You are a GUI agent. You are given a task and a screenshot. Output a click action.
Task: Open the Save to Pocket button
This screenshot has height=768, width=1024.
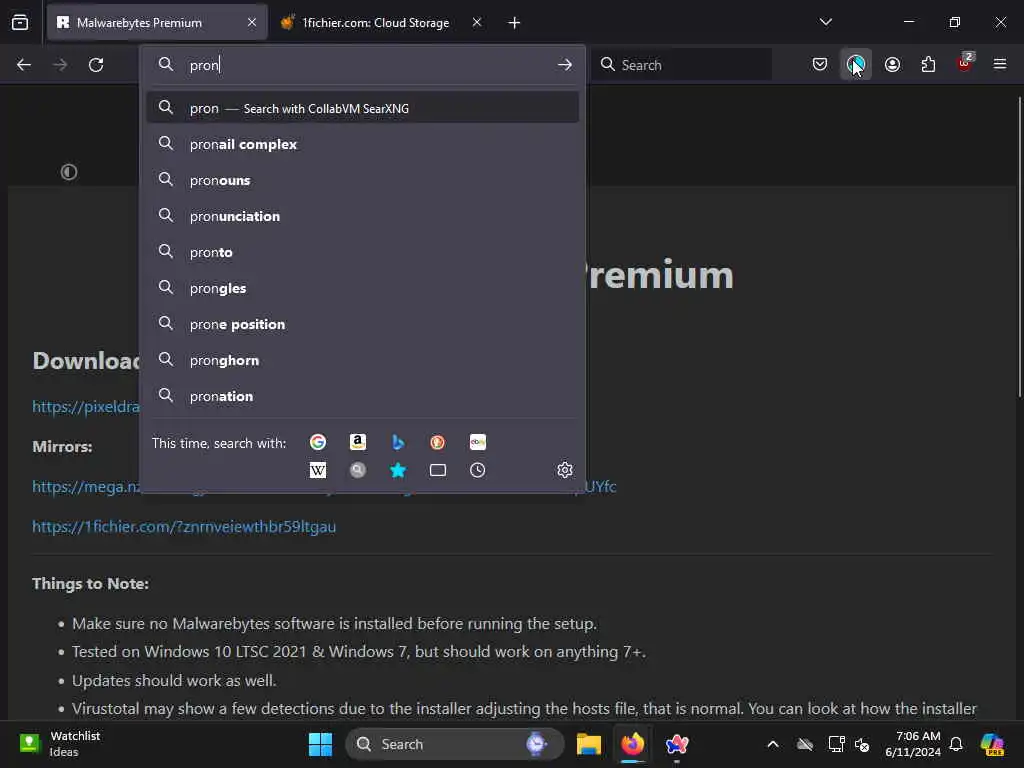[820, 65]
